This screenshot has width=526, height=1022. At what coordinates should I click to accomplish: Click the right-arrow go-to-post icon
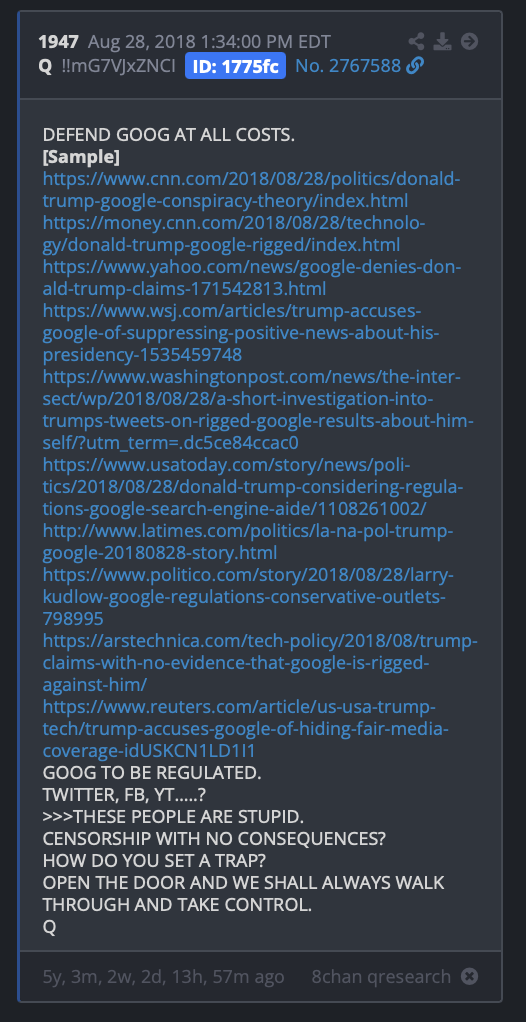click(469, 42)
